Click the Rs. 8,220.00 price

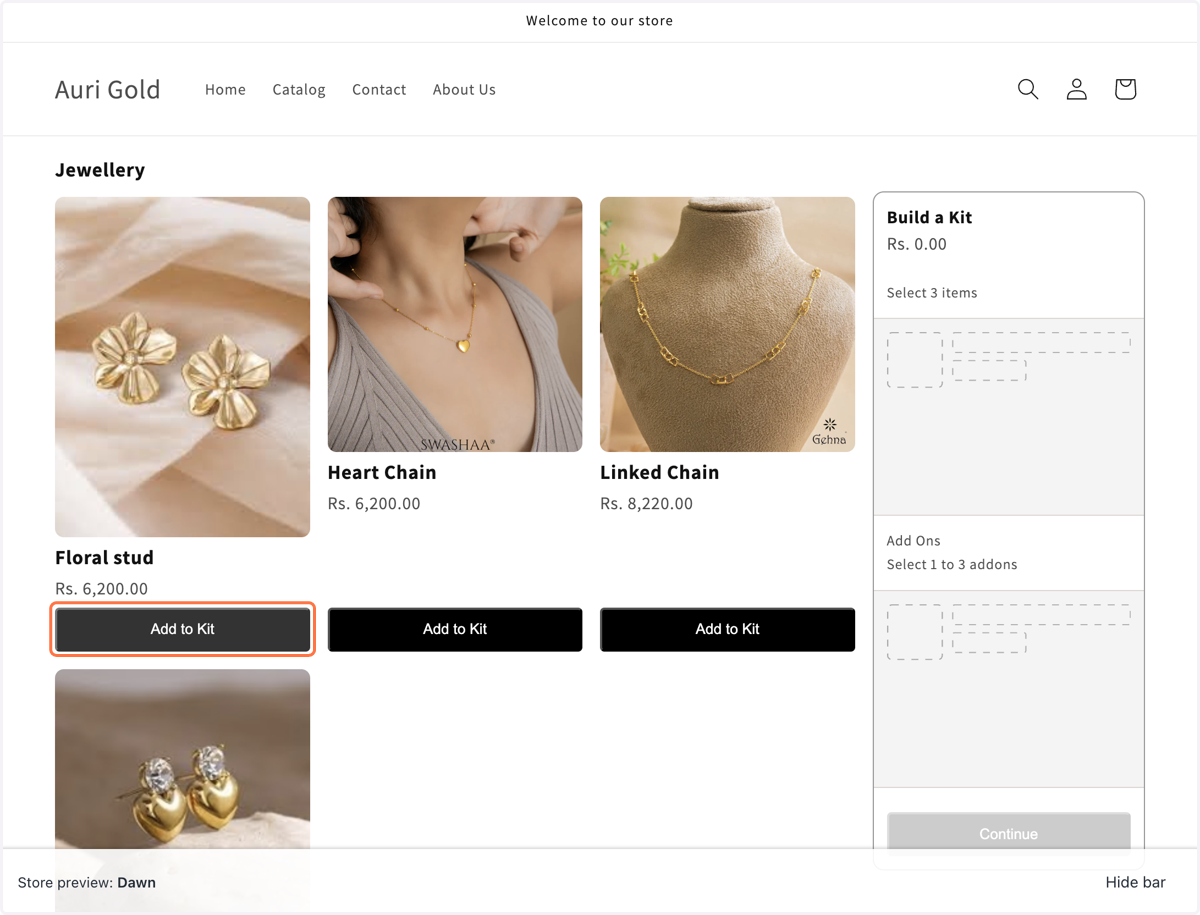click(646, 504)
